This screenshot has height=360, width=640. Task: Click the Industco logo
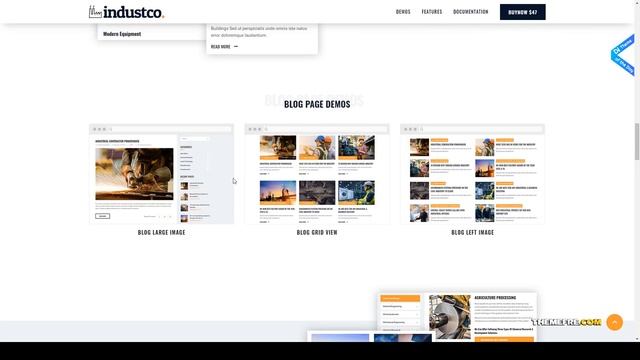(x=127, y=12)
